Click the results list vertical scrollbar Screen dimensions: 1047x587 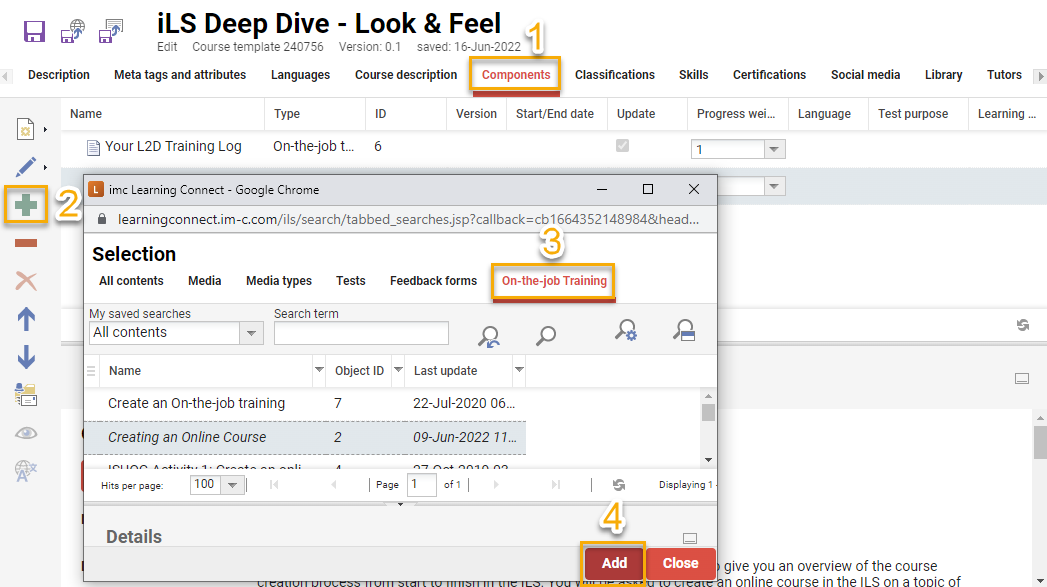click(x=708, y=428)
